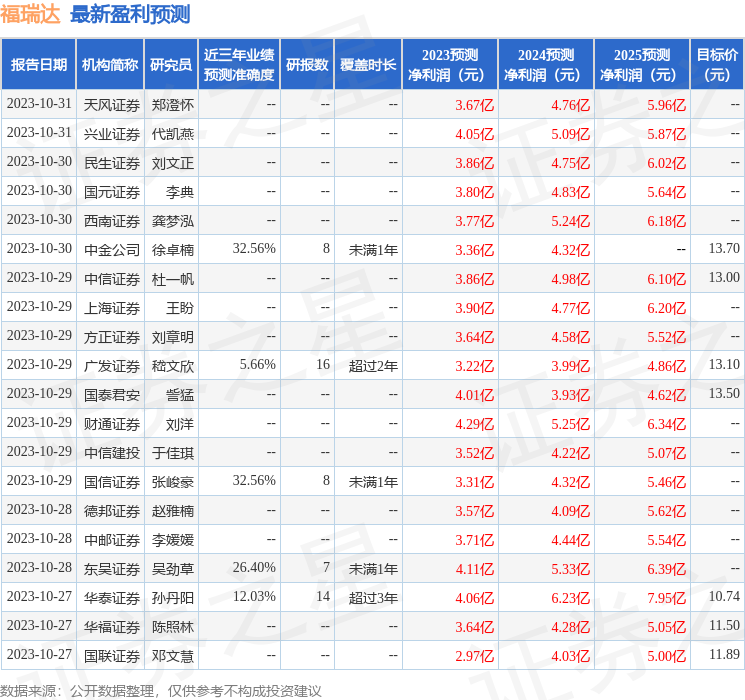Click analyst name 代凯燕

[x=172, y=134]
